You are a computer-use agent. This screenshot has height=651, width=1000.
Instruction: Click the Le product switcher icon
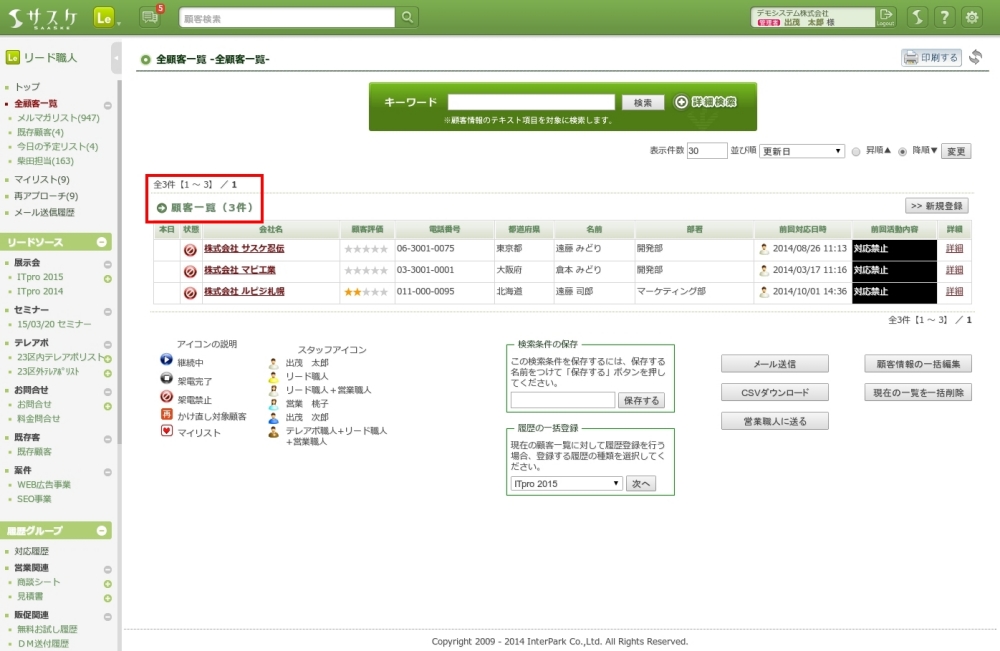pyautogui.click(x=103, y=17)
